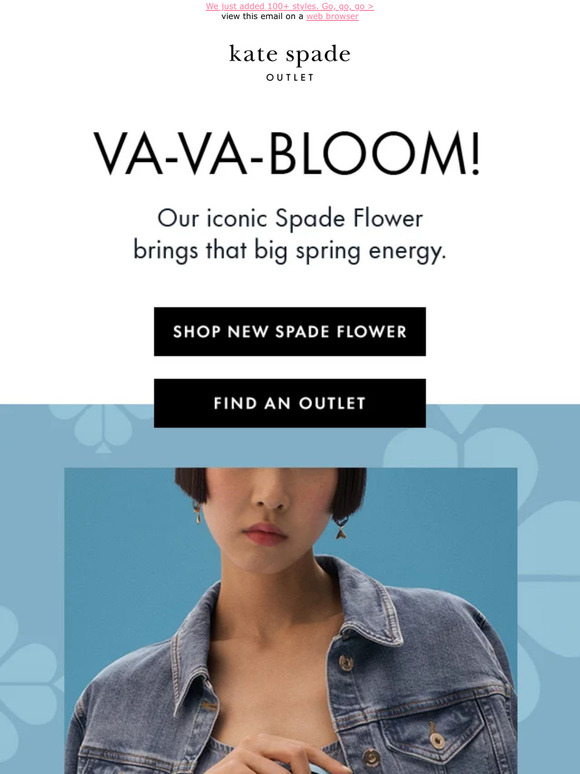Viewport: 580px width, 774px height.
Task: Open the 'We just added 100+ styles' link
Action: (x=290, y=6)
